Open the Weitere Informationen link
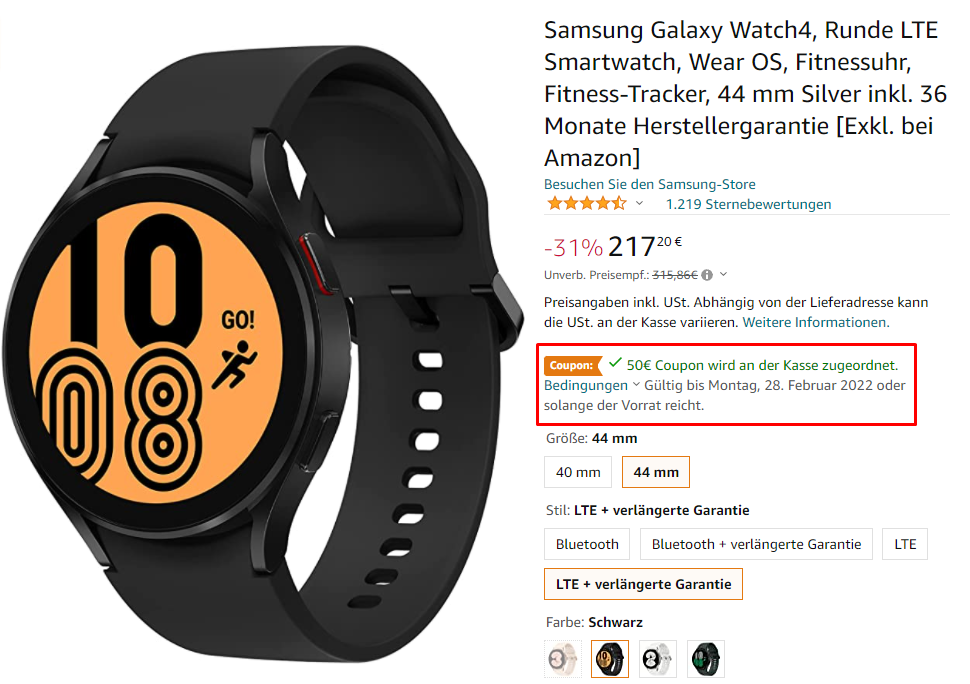Viewport: 970px width, 684px height. (x=816, y=322)
